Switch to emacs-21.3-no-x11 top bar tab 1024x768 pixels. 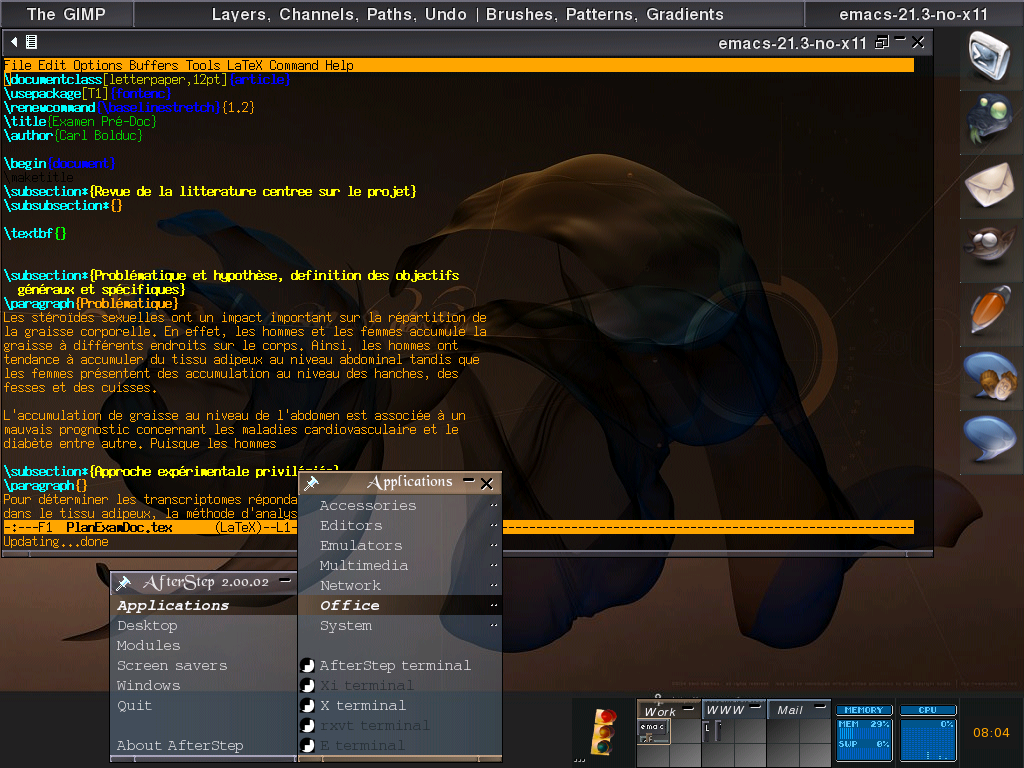point(914,14)
